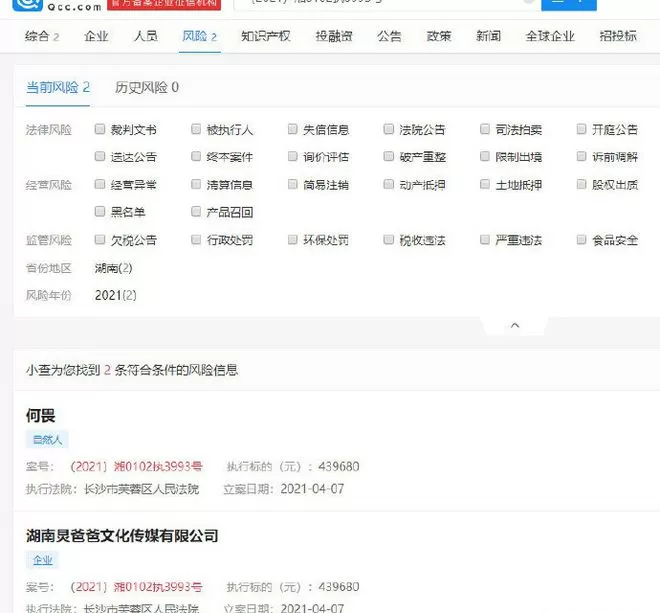Image resolution: width=660 pixels, height=613 pixels.
Task: Enable the 股权出质 filter
Action: point(581,184)
